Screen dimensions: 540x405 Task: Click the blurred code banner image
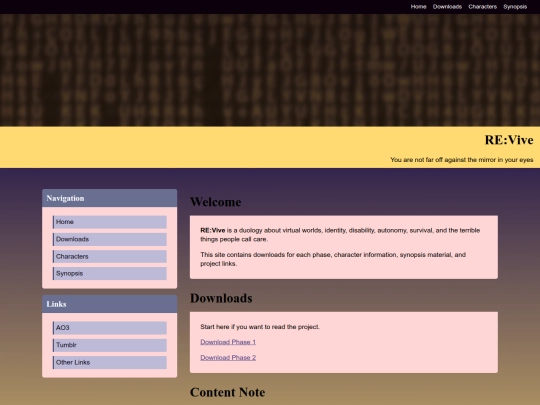pyautogui.click(x=270, y=70)
